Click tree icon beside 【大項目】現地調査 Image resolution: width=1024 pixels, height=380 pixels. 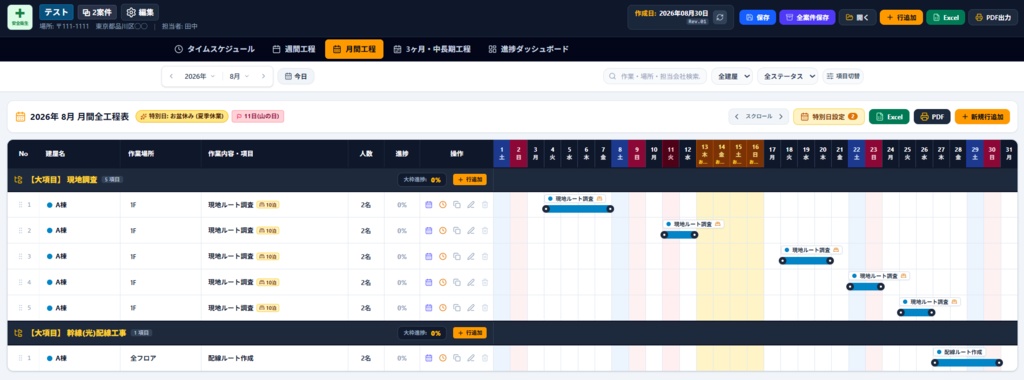pyautogui.click(x=19, y=180)
